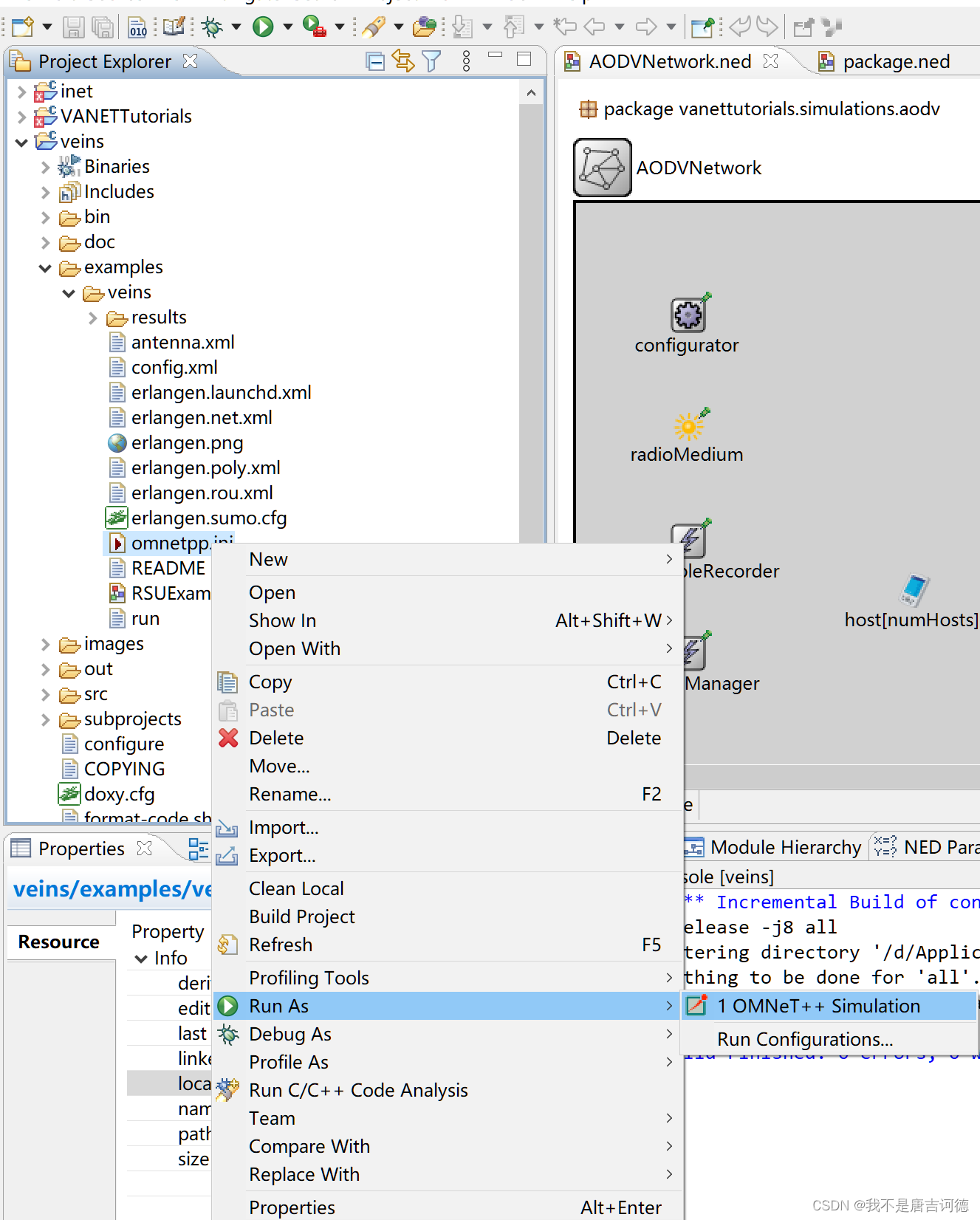Image resolution: width=980 pixels, height=1220 pixels.
Task: Toggle Link with Editor in Project Explorer
Action: click(403, 61)
